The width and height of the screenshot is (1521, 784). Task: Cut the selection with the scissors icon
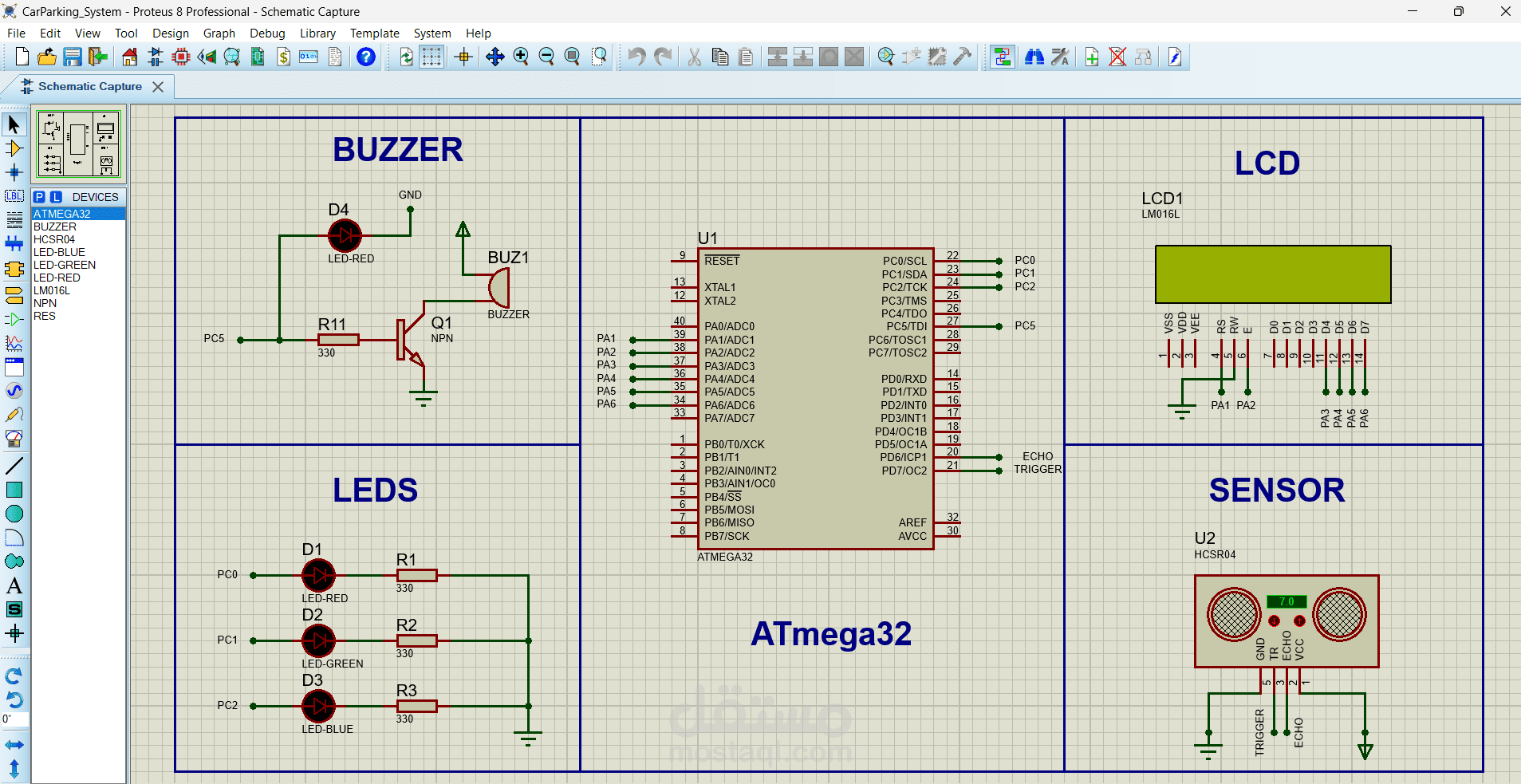tap(694, 57)
